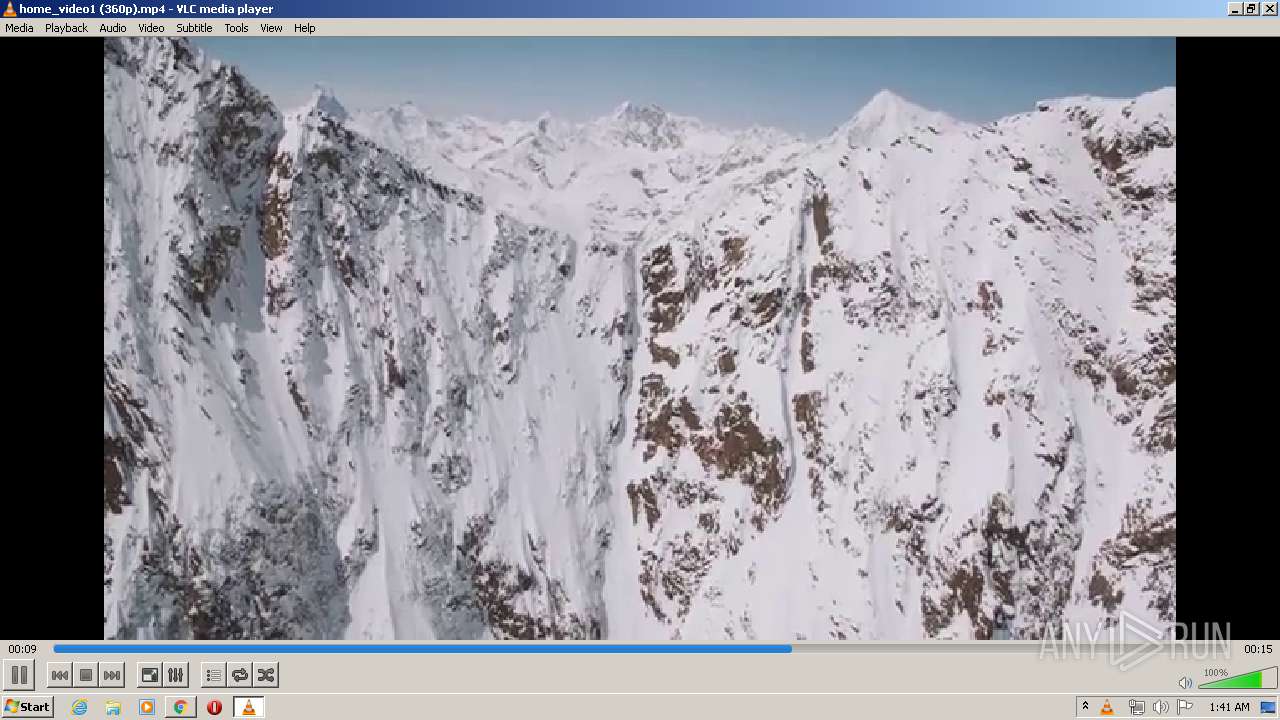
Task: Close the VLC media player window
Action: coord(1270,9)
